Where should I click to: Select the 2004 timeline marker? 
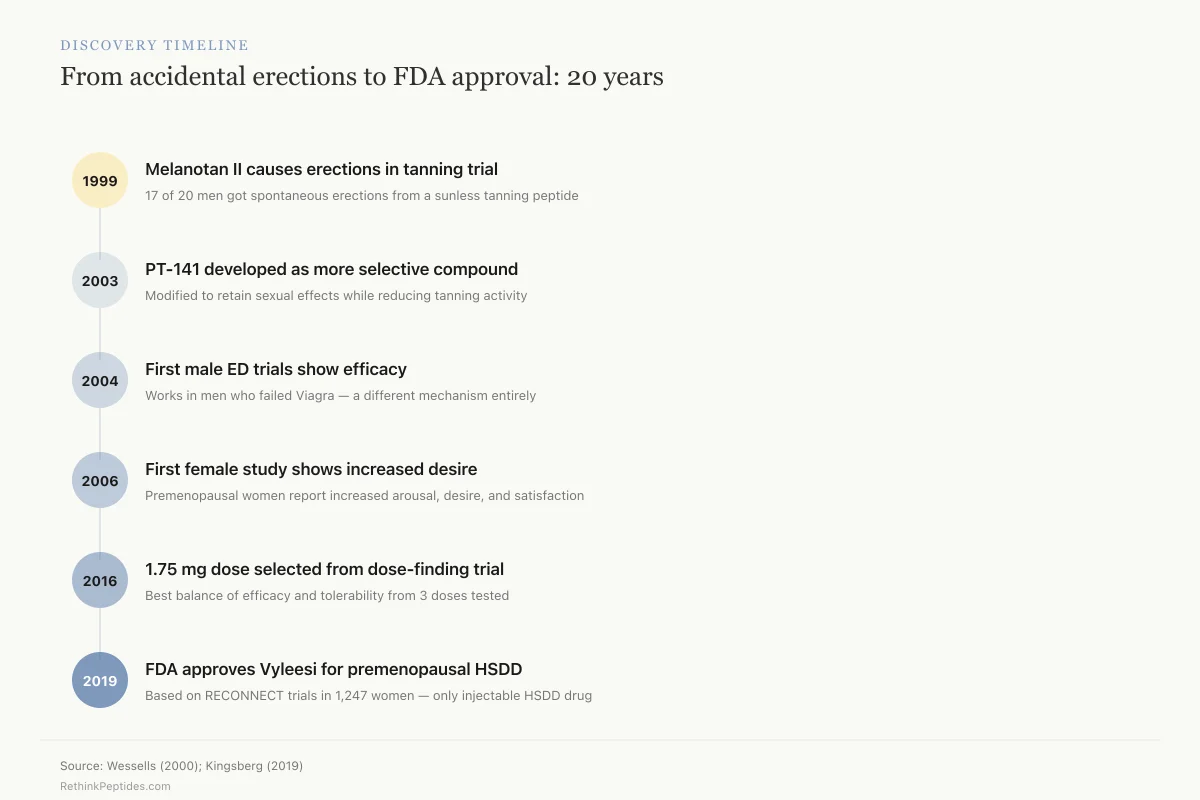click(100, 380)
